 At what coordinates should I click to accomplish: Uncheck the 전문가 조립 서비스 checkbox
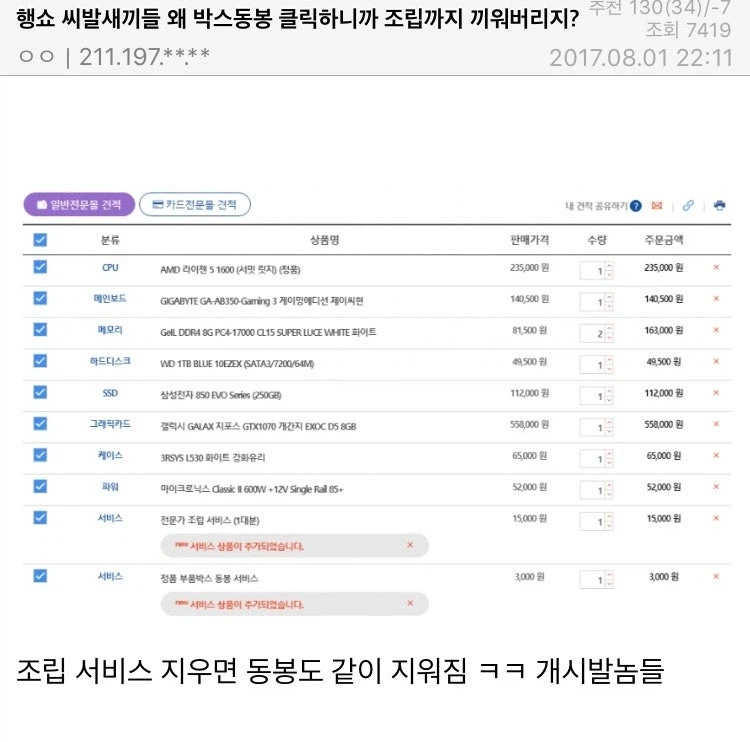(x=40, y=518)
